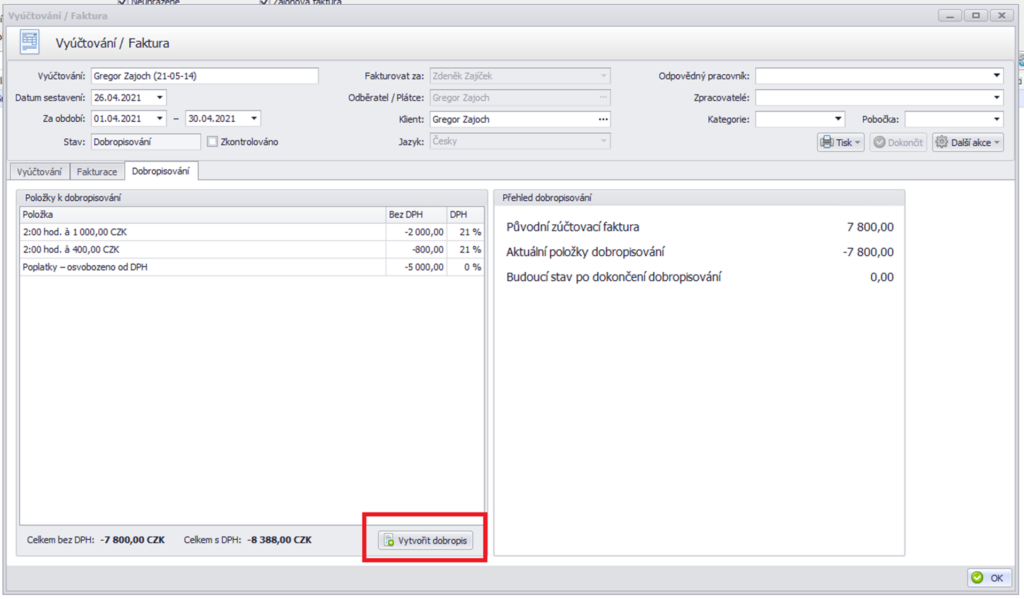Click the printer icon on Tisk
The height and width of the screenshot is (599, 1024).
[828, 143]
